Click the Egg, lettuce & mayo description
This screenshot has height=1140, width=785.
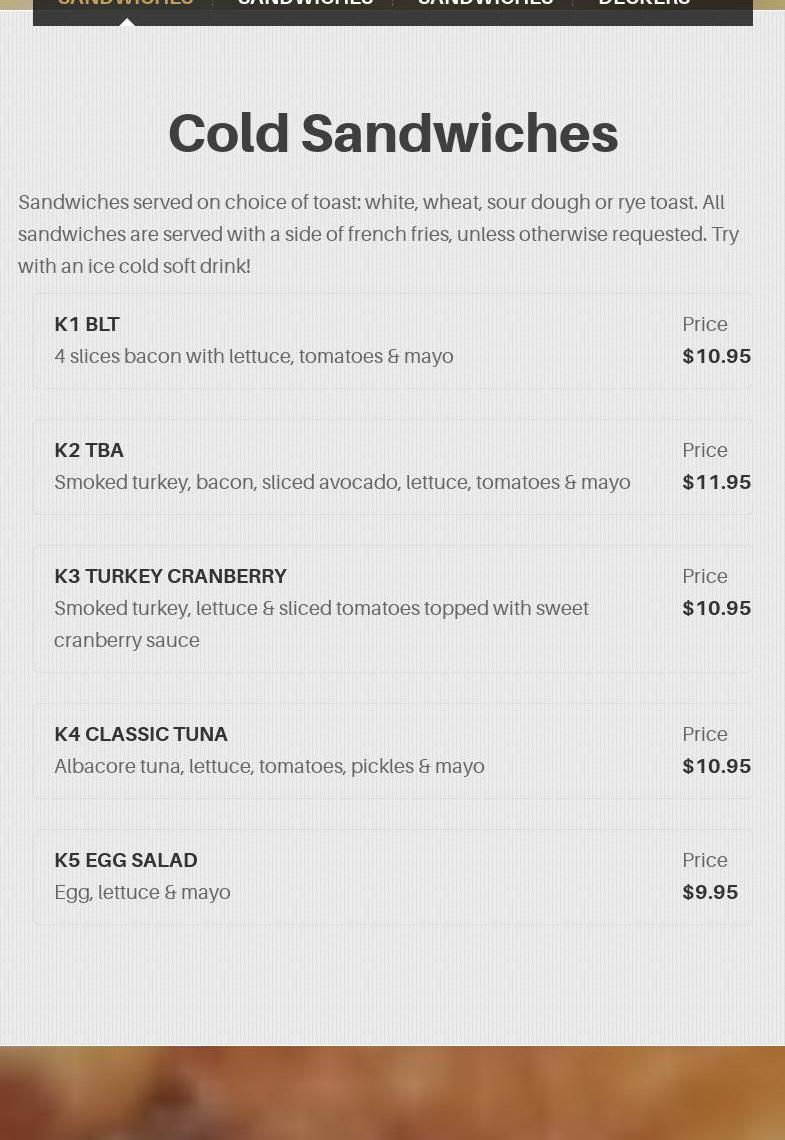tap(142, 893)
